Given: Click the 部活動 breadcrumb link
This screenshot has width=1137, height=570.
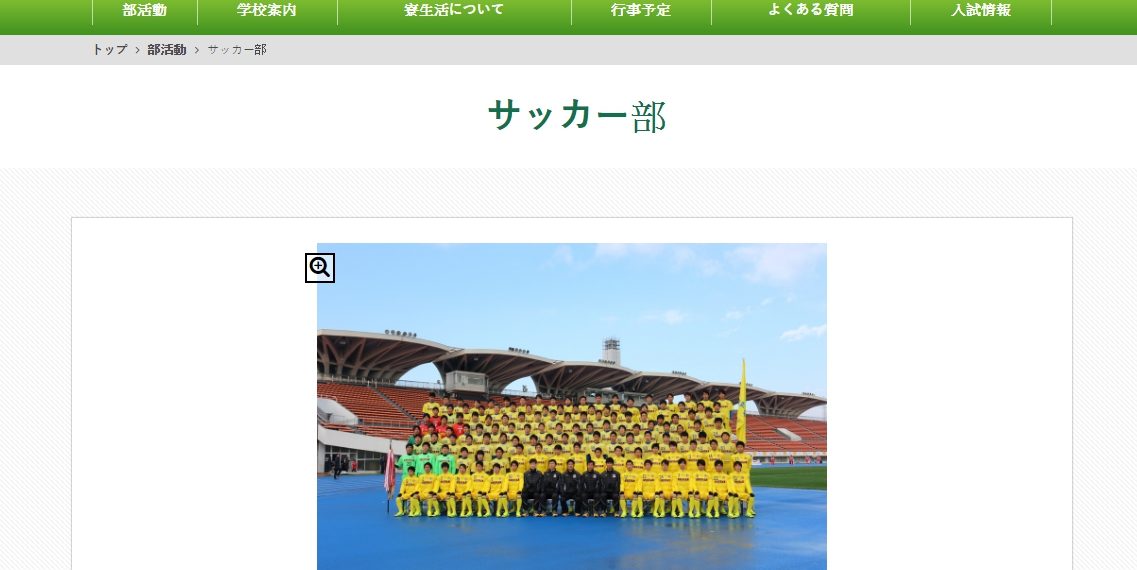Looking at the screenshot, I should click(167, 49).
